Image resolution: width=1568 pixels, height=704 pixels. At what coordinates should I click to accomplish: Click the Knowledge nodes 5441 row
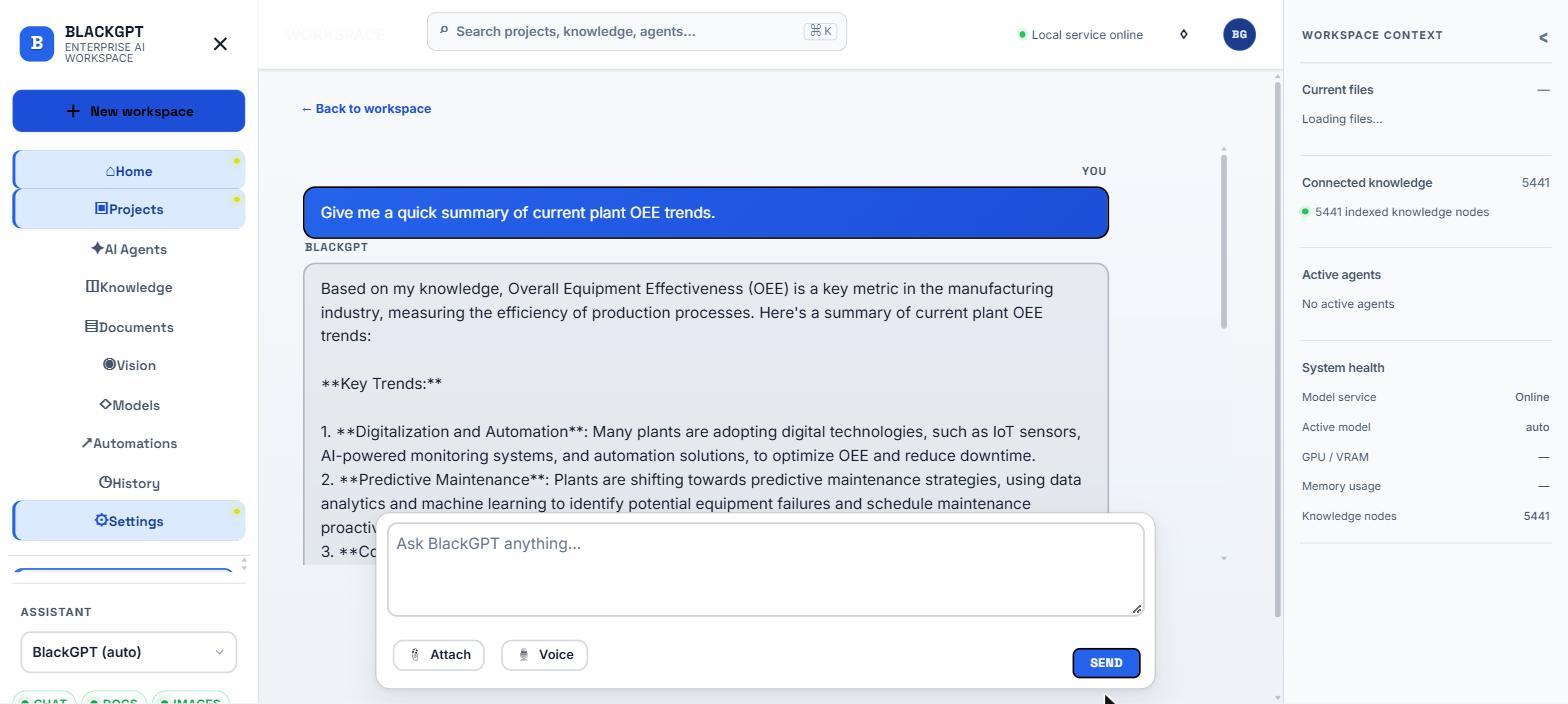coord(1426,516)
